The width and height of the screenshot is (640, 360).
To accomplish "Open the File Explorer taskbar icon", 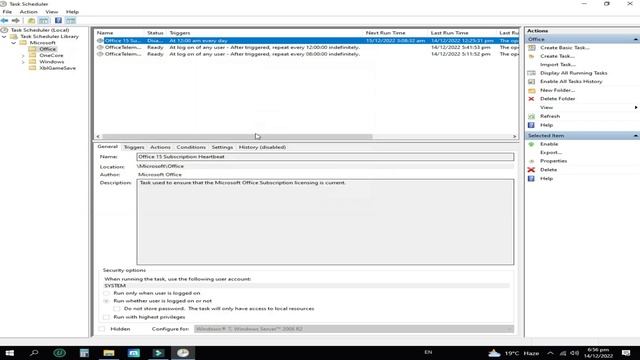I will (x=109, y=353).
